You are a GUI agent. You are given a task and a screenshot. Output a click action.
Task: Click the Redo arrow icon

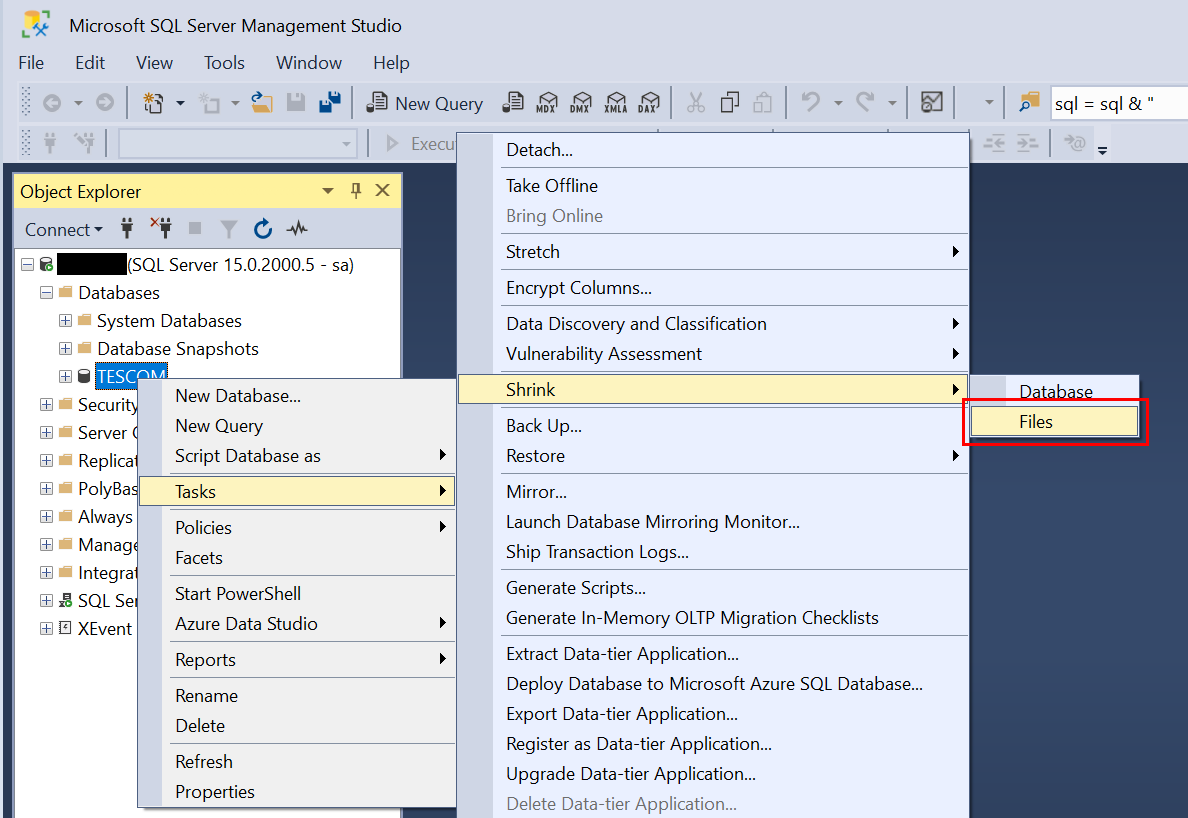click(x=865, y=102)
